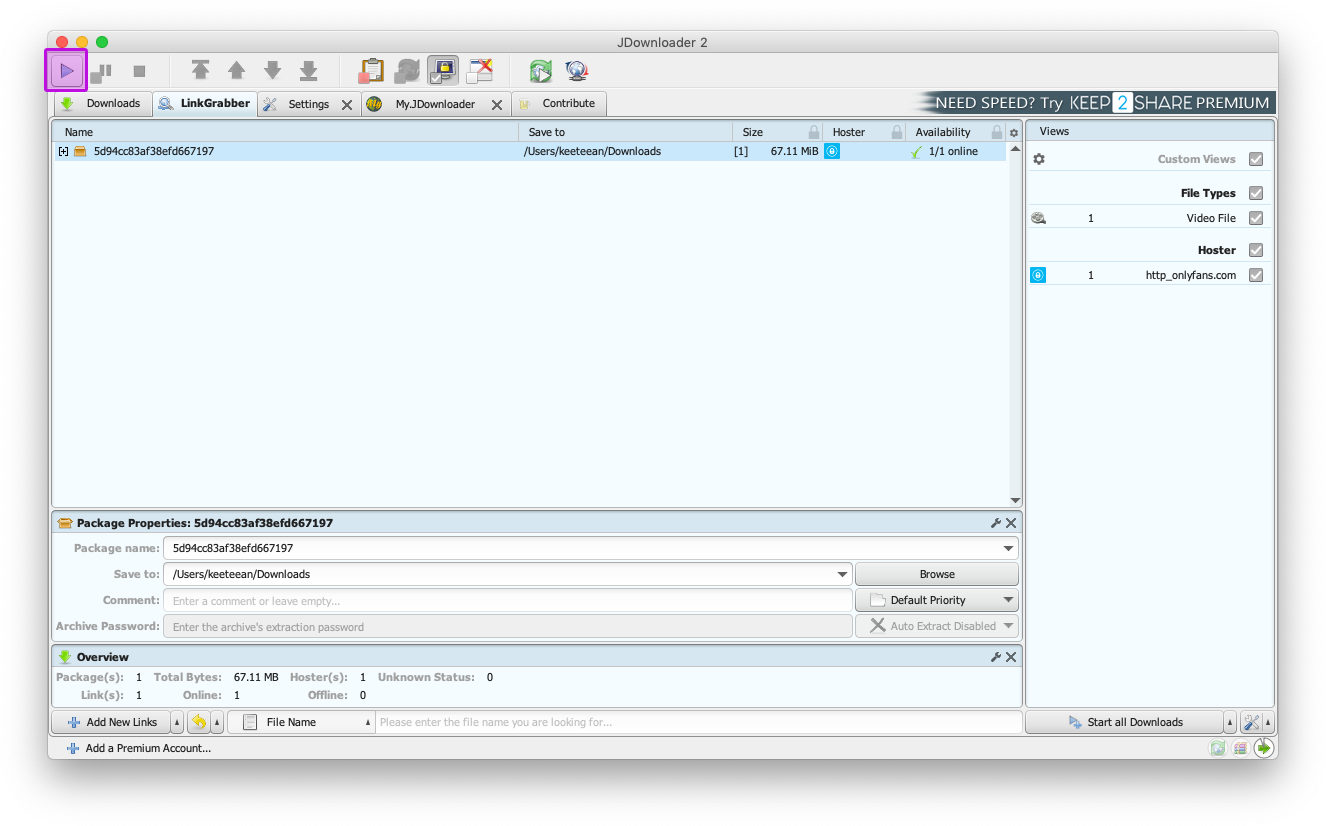
Task: Click the yellow restore links arrow icon
Action: pos(198,722)
